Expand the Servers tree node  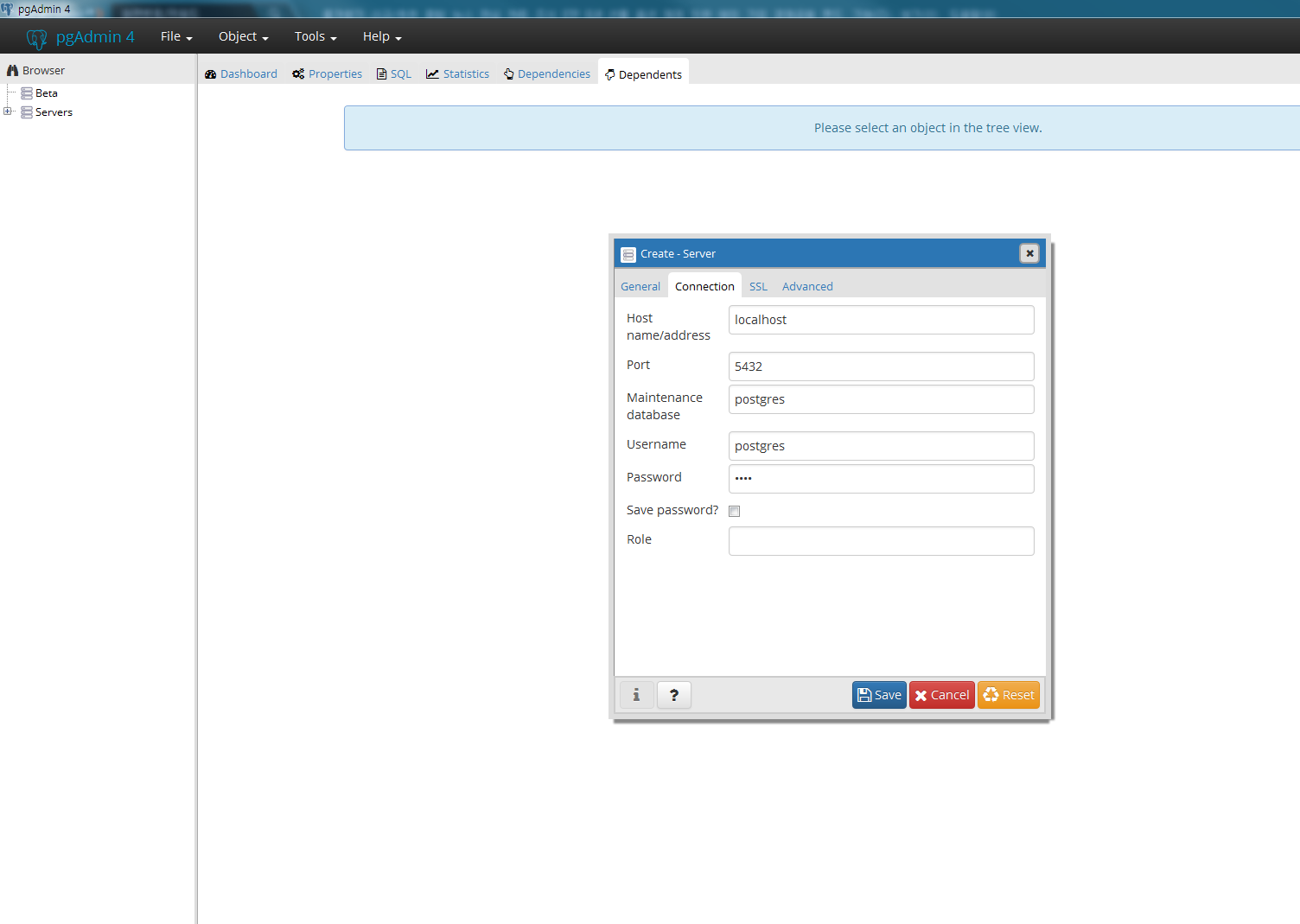(x=8, y=112)
